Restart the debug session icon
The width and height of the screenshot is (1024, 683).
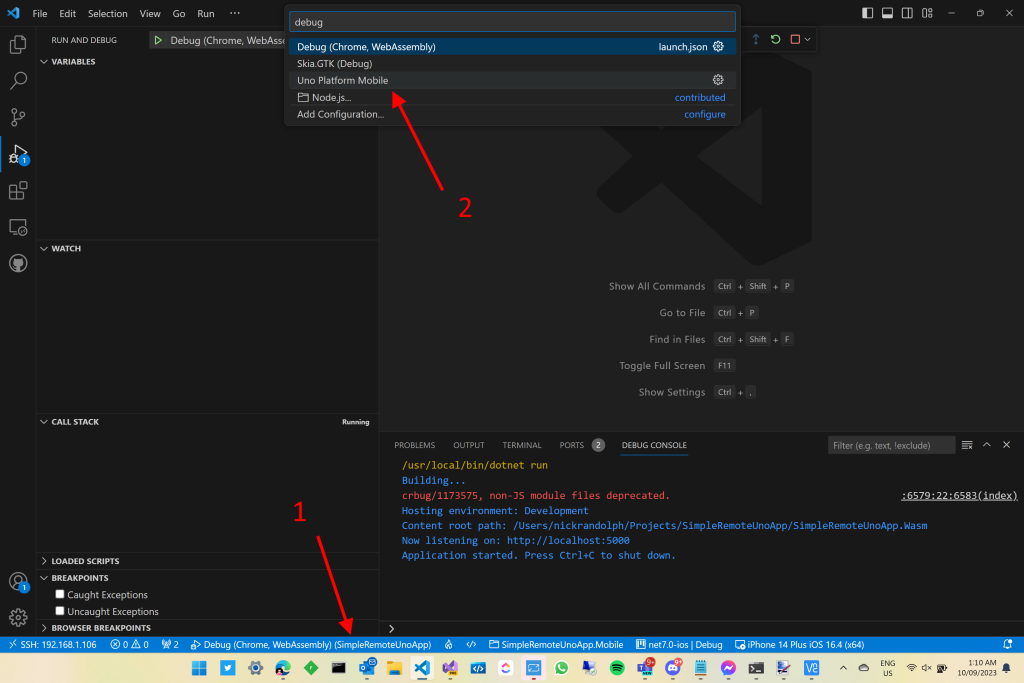tap(775, 38)
